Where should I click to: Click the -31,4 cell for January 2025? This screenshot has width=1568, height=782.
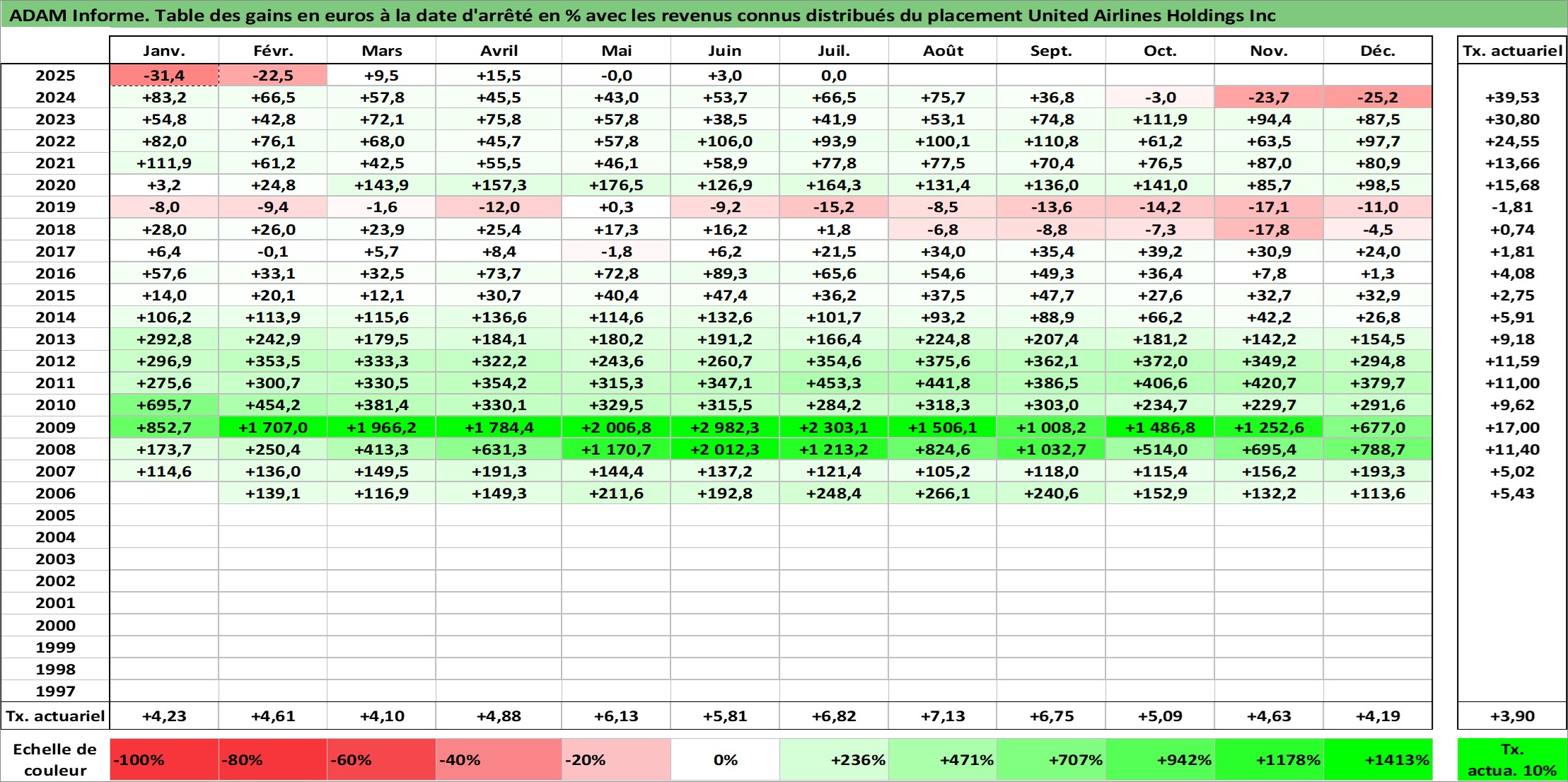(164, 75)
